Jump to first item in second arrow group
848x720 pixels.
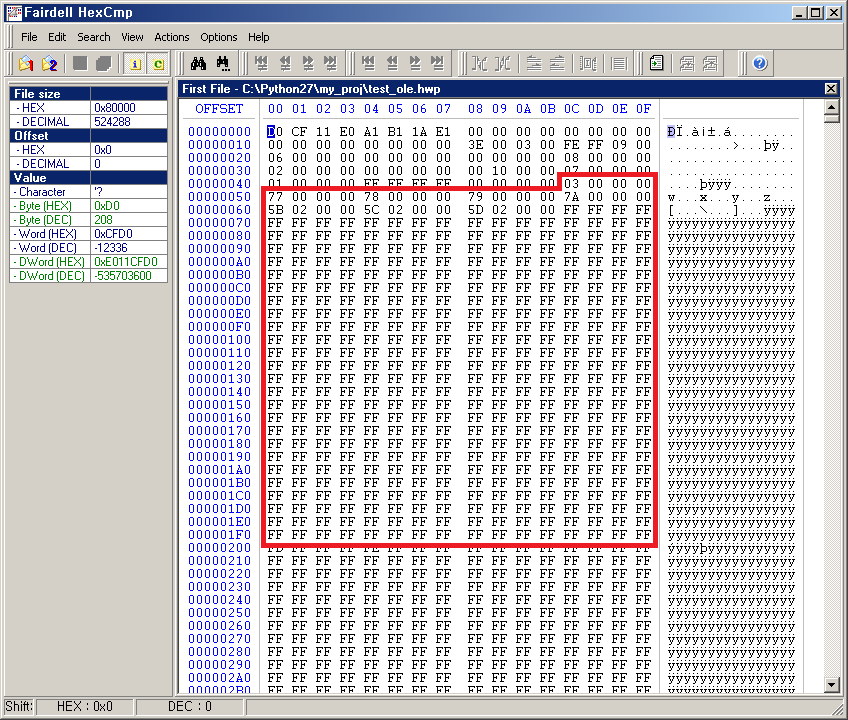[368, 64]
